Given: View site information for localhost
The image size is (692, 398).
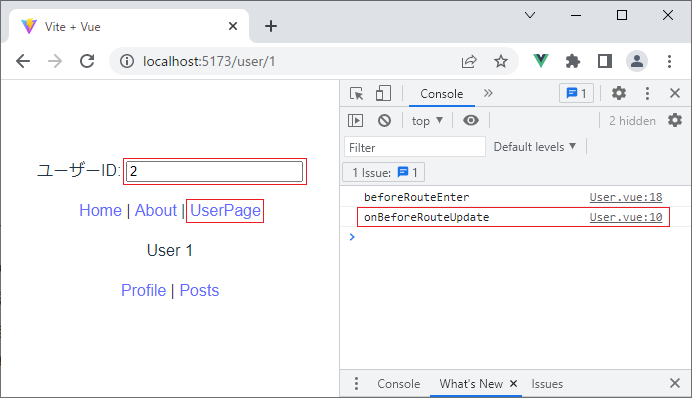Looking at the screenshot, I should coord(127,61).
